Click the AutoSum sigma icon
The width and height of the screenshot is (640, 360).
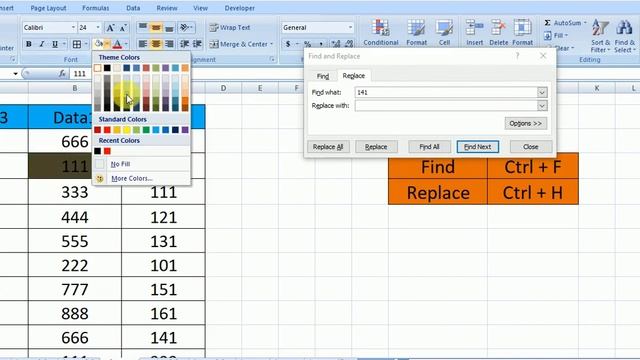click(548, 23)
